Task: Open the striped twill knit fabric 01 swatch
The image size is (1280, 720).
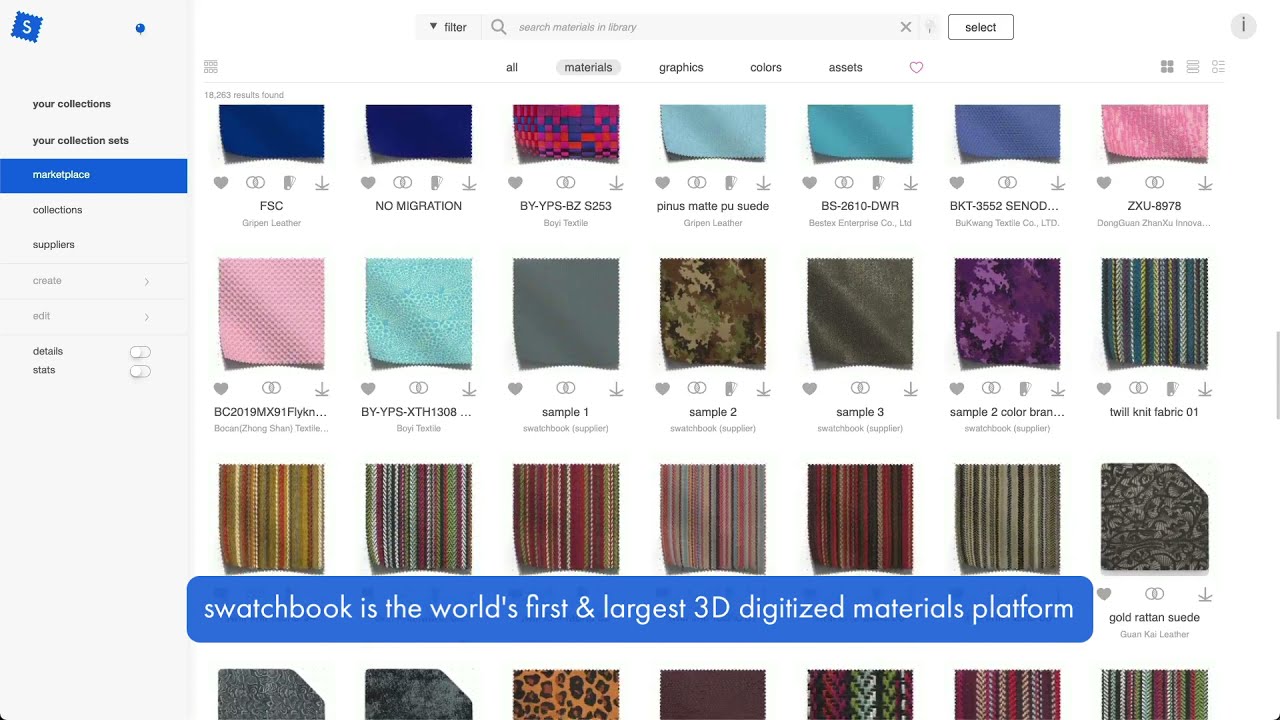Action: tap(1154, 313)
